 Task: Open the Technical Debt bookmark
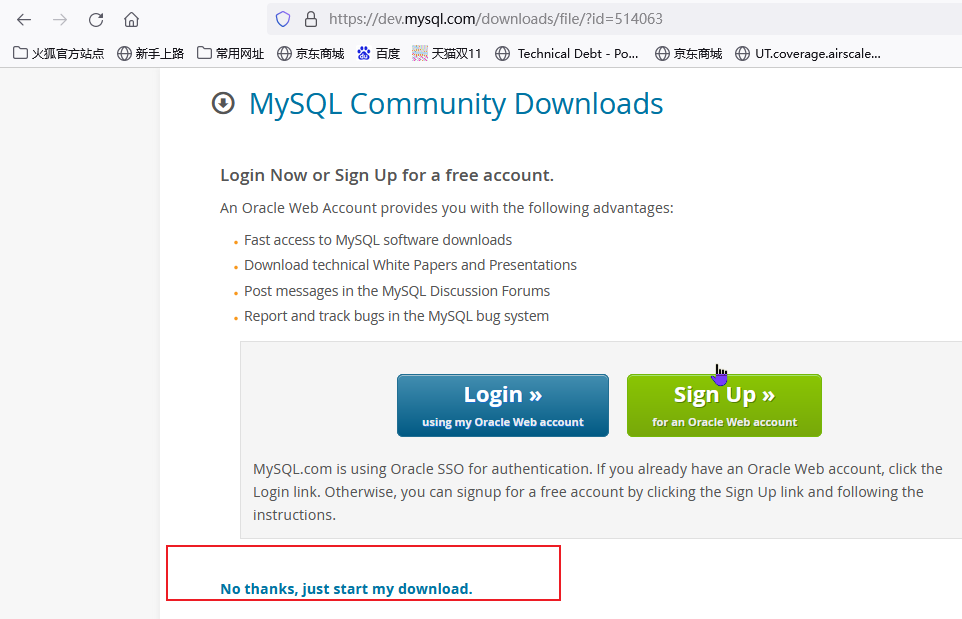566,54
